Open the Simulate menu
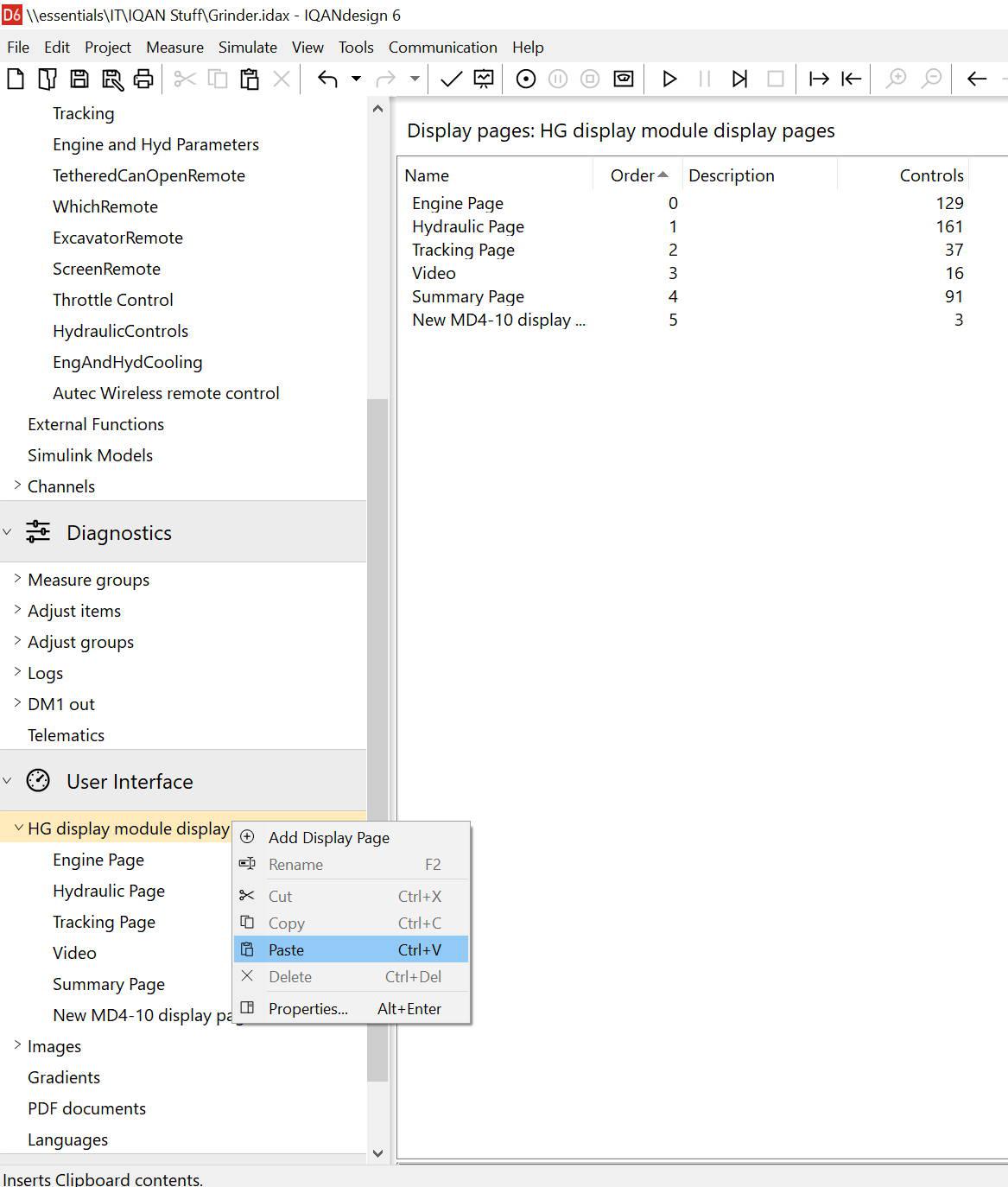1008x1187 pixels. 248,48
